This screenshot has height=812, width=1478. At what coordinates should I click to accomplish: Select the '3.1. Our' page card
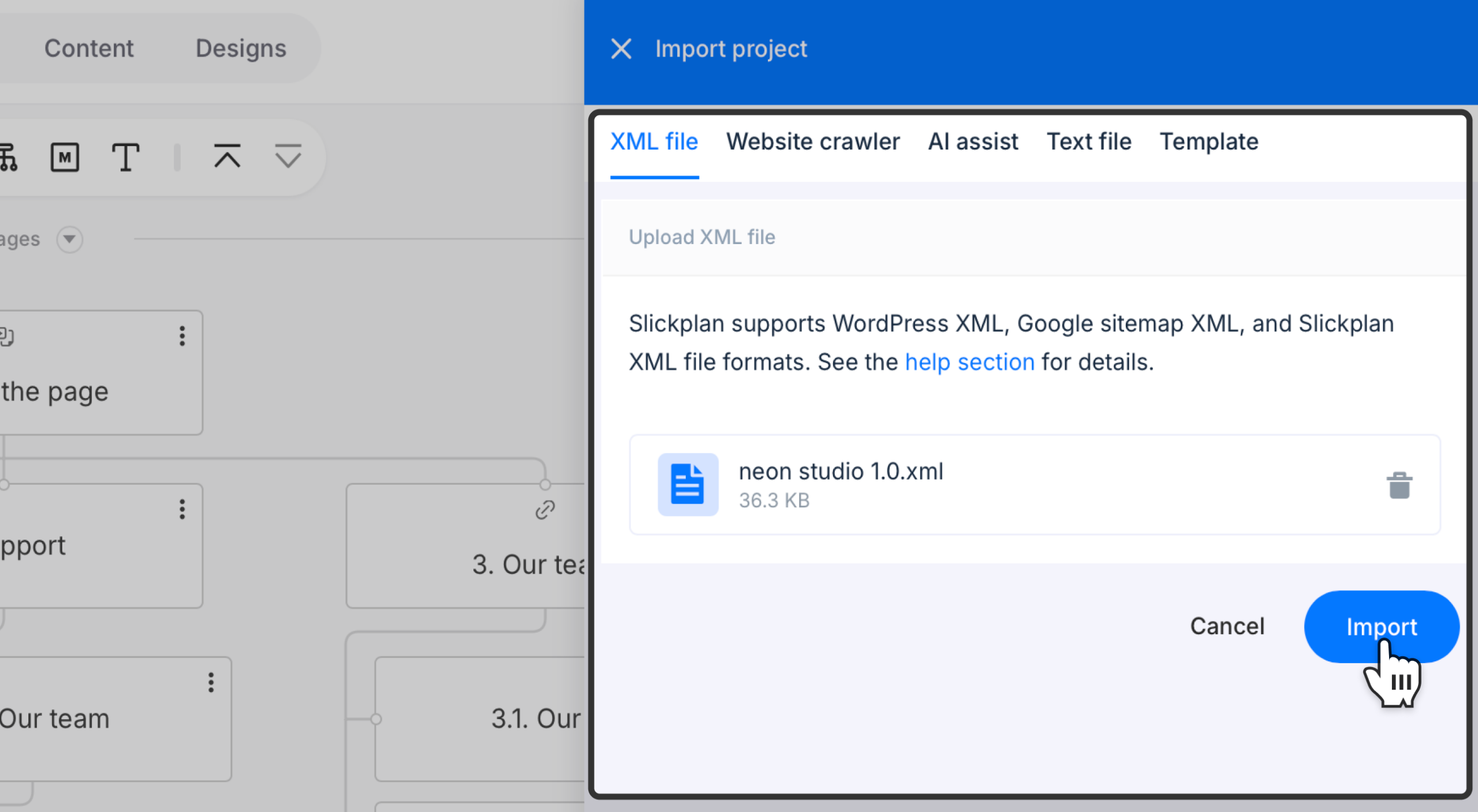pos(480,719)
